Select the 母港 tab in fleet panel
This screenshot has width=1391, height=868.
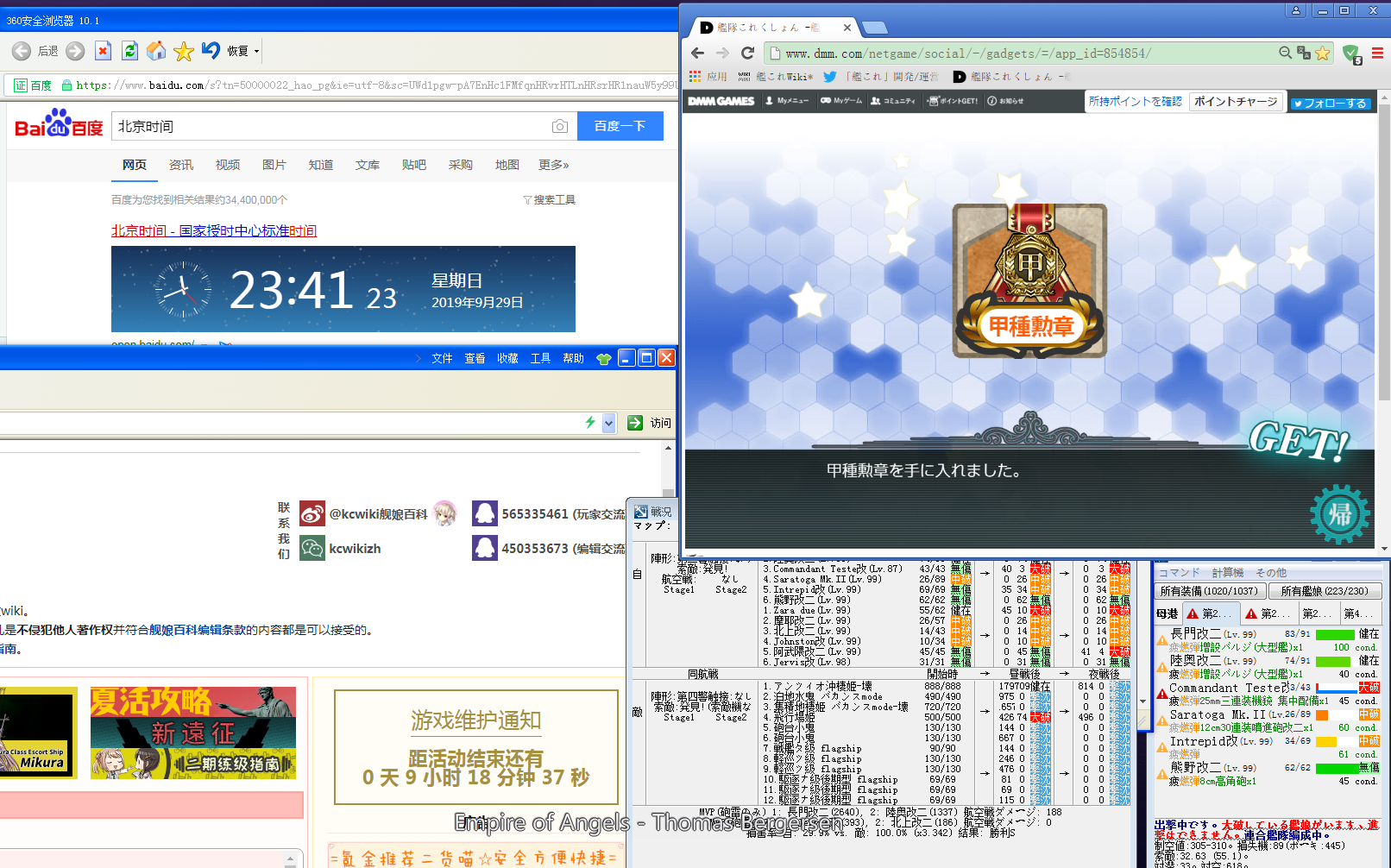click(1168, 613)
